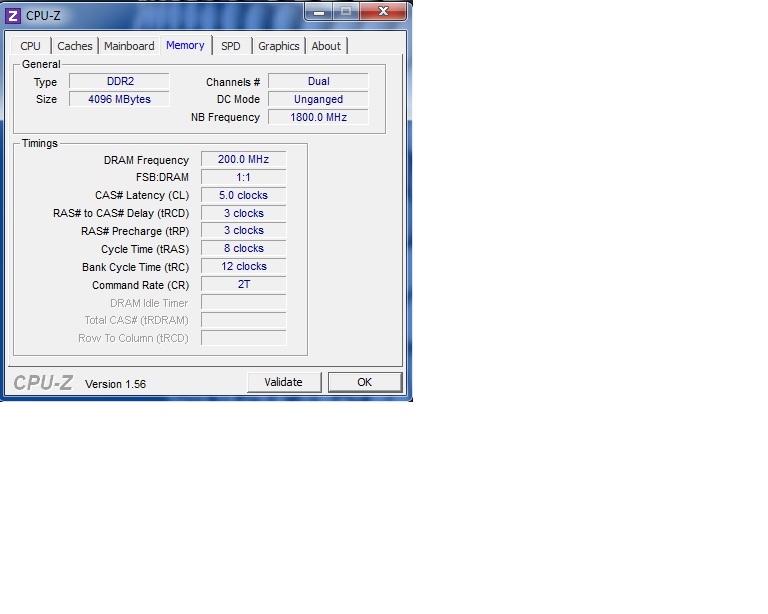768x614 pixels.
Task: Click the RAS# to CAS# Delay label
Action: coord(121,213)
